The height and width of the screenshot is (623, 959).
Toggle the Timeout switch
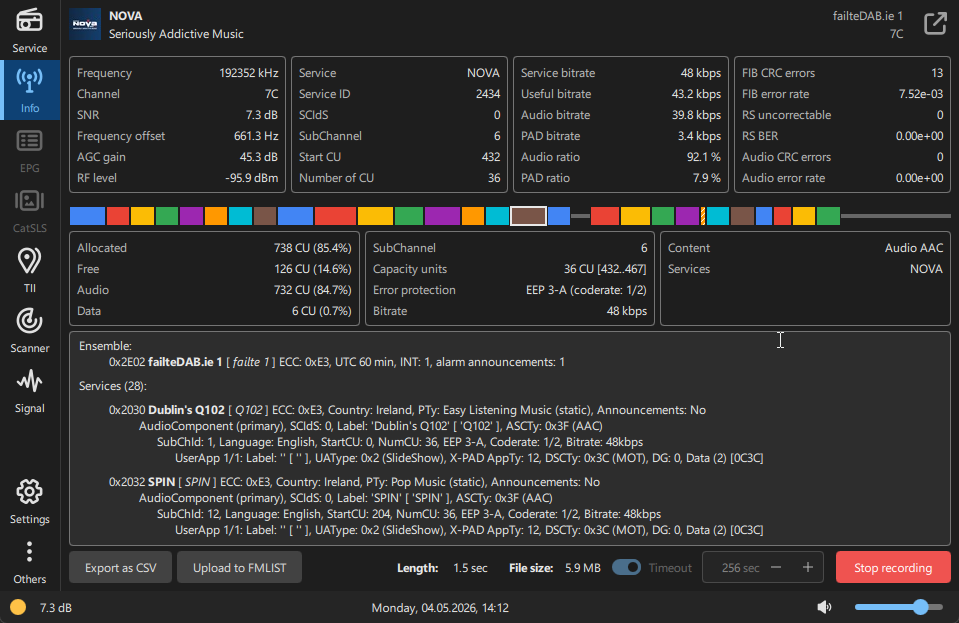click(626, 567)
